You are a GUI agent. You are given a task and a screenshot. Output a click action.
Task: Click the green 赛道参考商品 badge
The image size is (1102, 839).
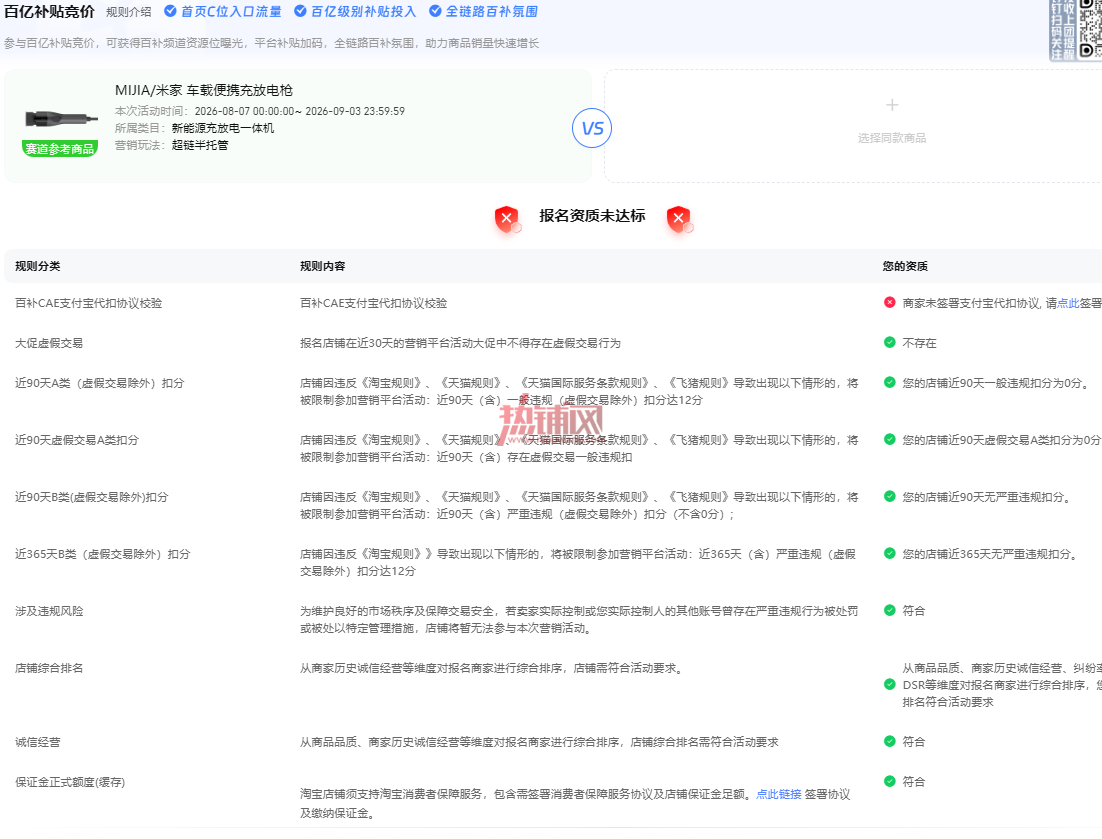(x=60, y=148)
